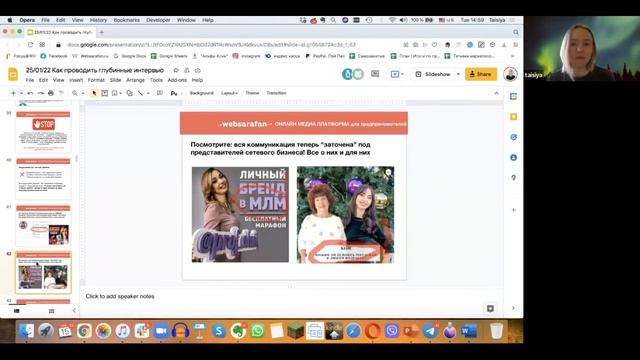Open the Slide menu
The width and height of the screenshot is (640, 360).
coord(116,80)
